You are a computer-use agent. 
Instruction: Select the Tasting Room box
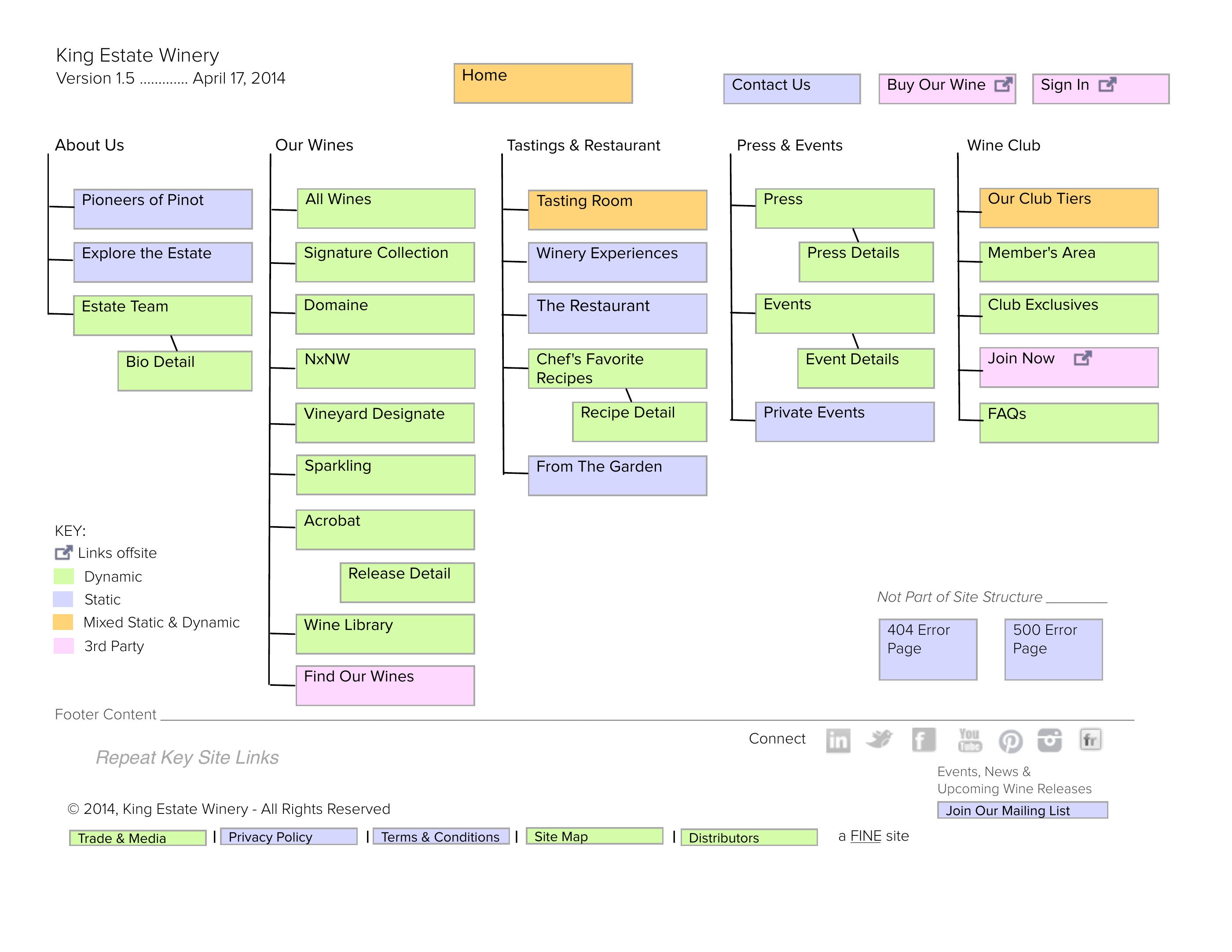618,210
